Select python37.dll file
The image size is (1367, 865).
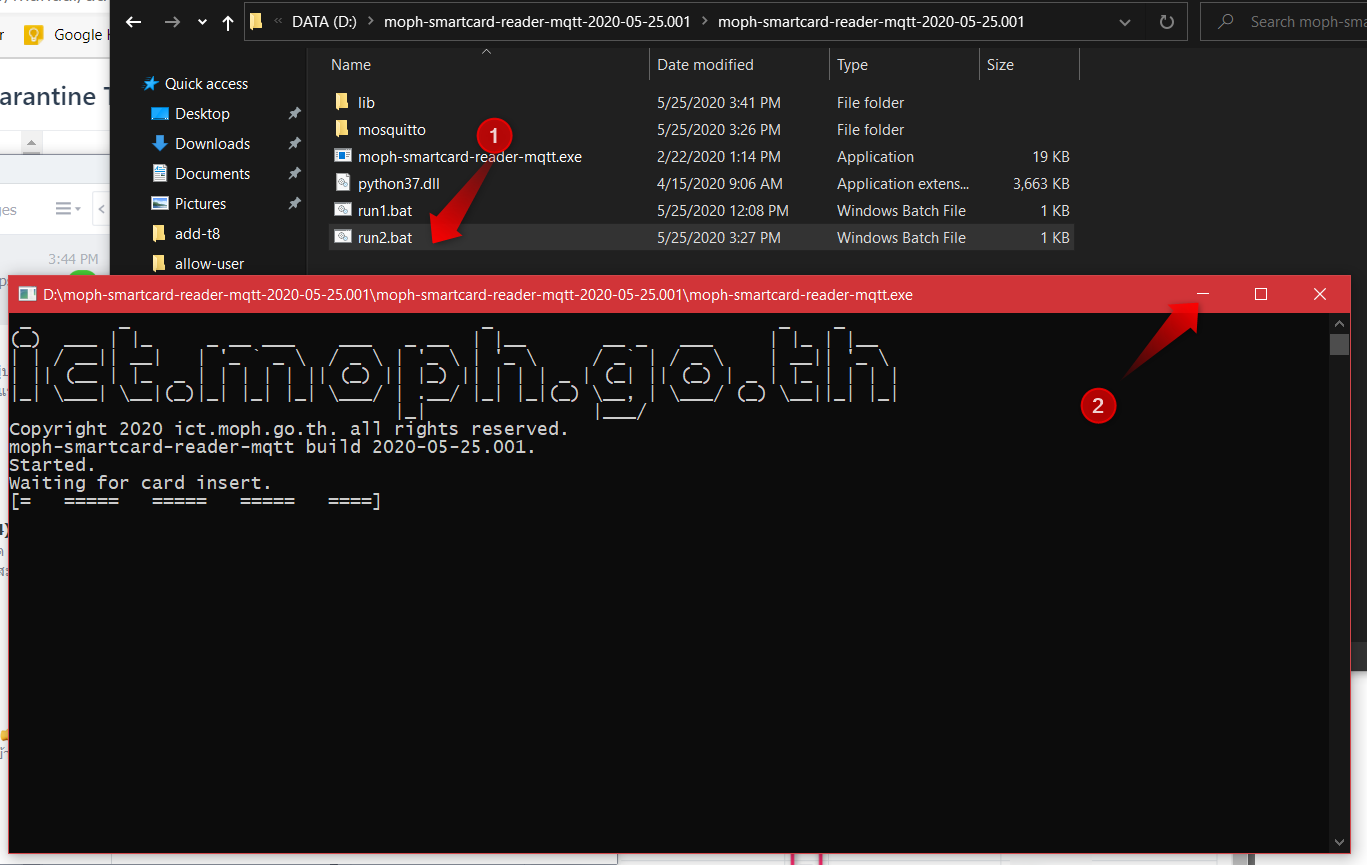399,184
